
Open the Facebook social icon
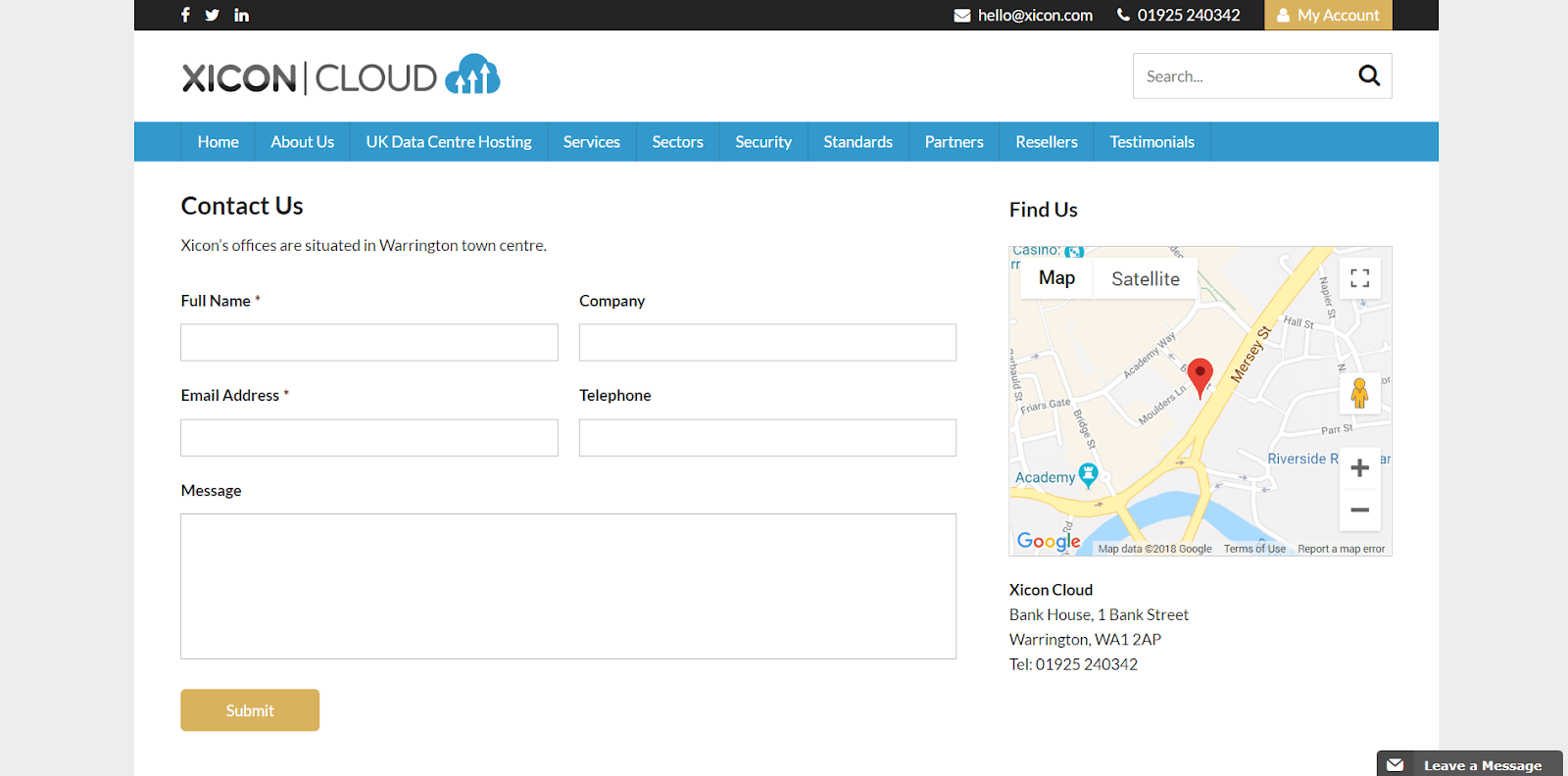[x=185, y=15]
